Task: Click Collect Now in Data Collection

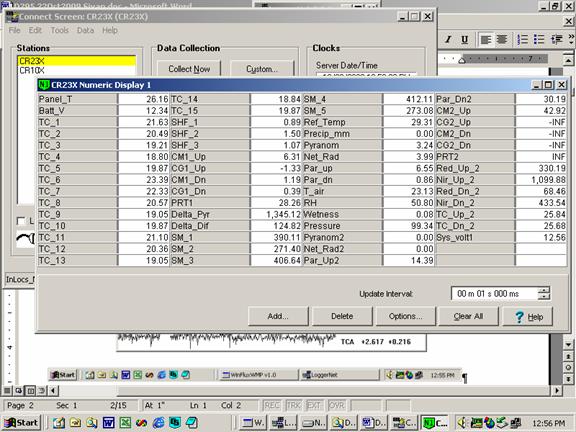Action: click(x=189, y=69)
